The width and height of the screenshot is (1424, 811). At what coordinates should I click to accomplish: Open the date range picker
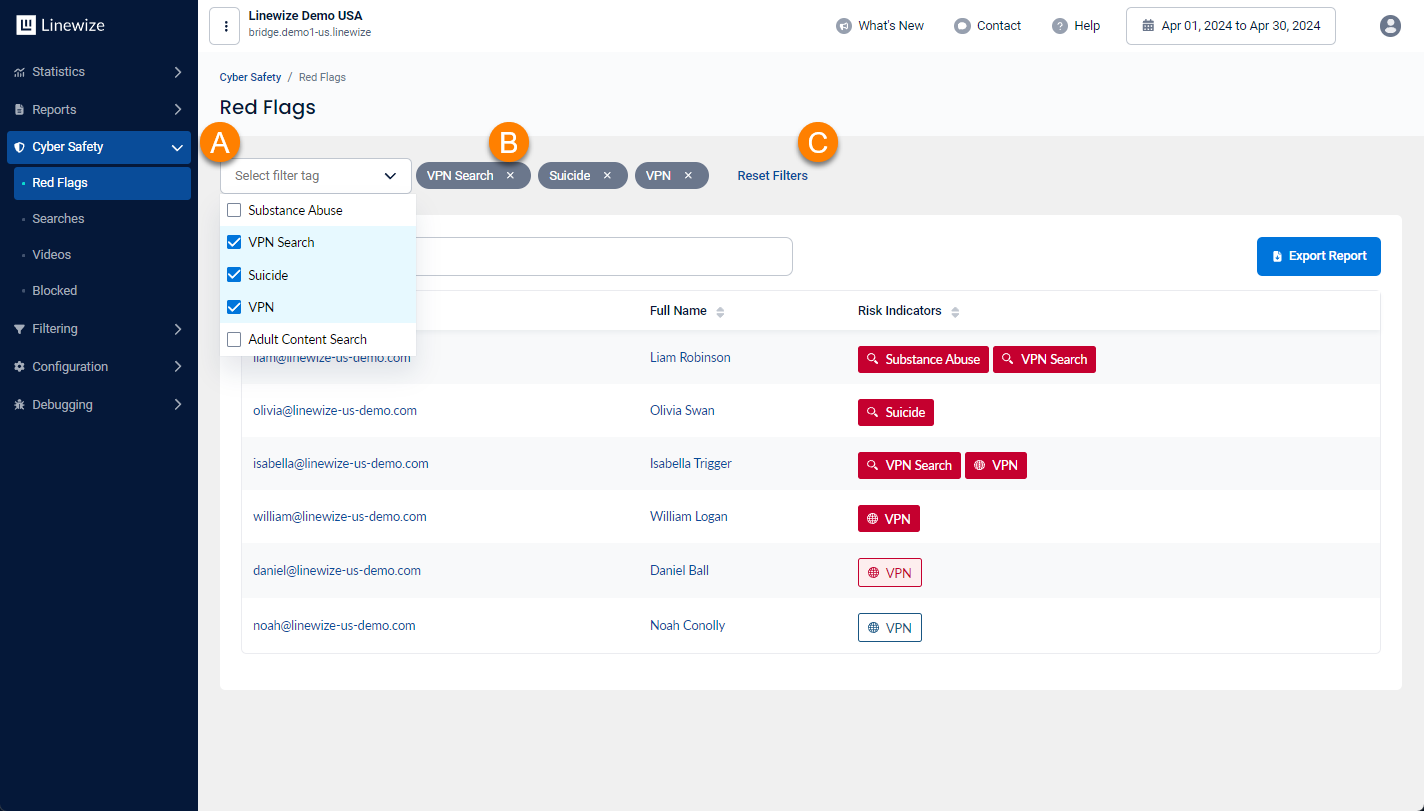(1231, 26)
